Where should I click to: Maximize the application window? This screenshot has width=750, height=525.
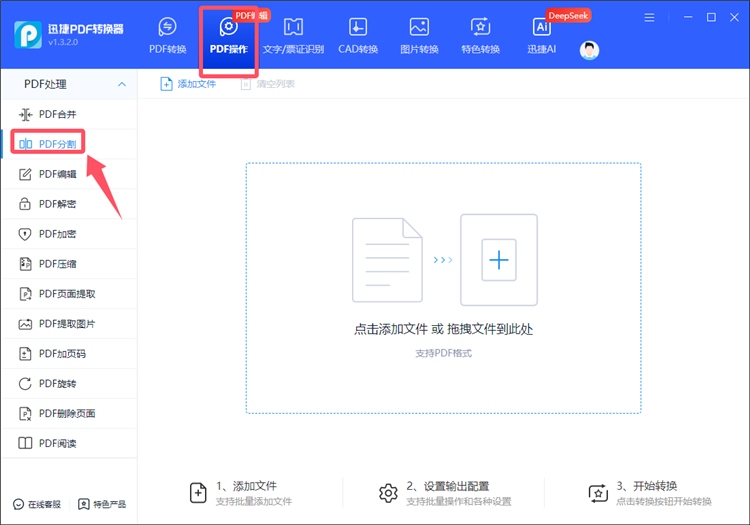711,17
